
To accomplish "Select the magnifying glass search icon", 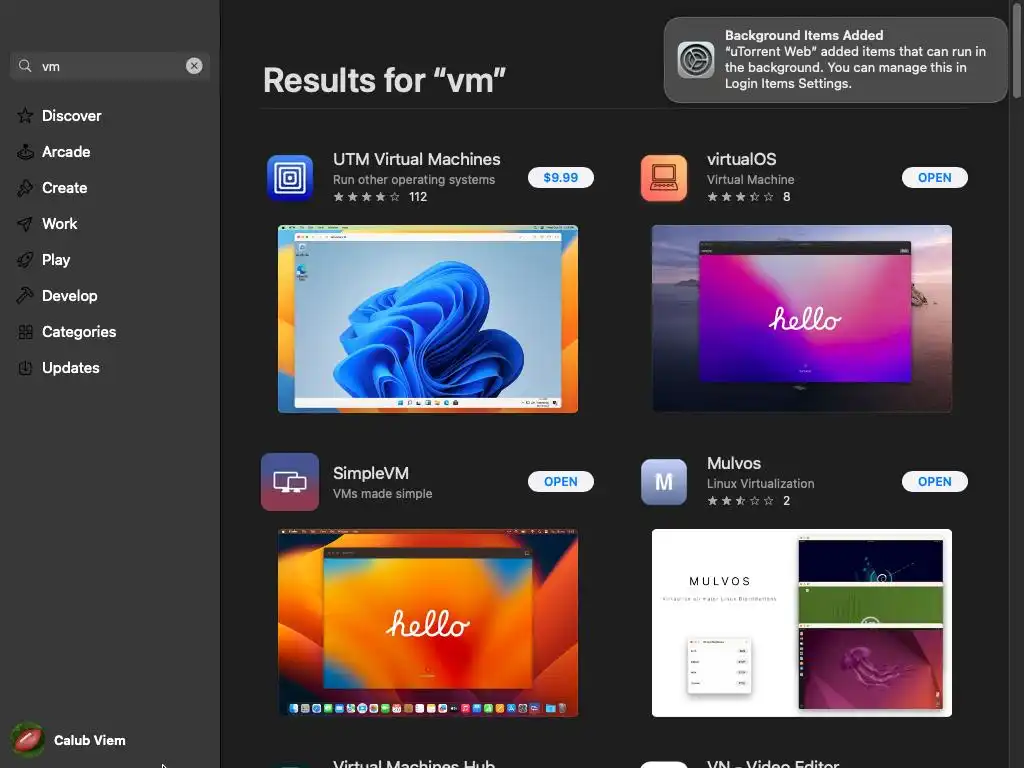I will [x=25, y=66].
